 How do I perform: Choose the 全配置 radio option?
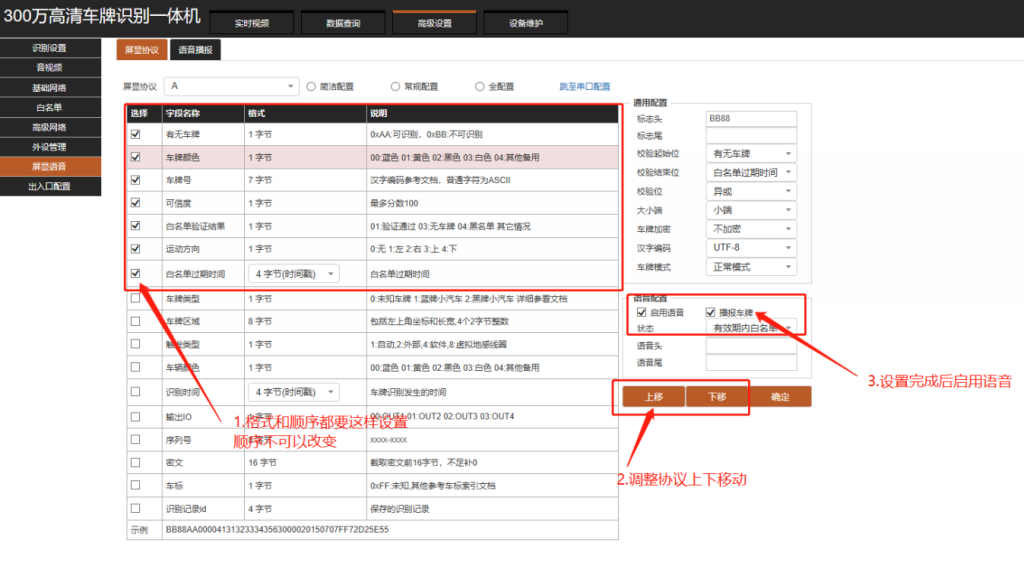tap(480, 87)
